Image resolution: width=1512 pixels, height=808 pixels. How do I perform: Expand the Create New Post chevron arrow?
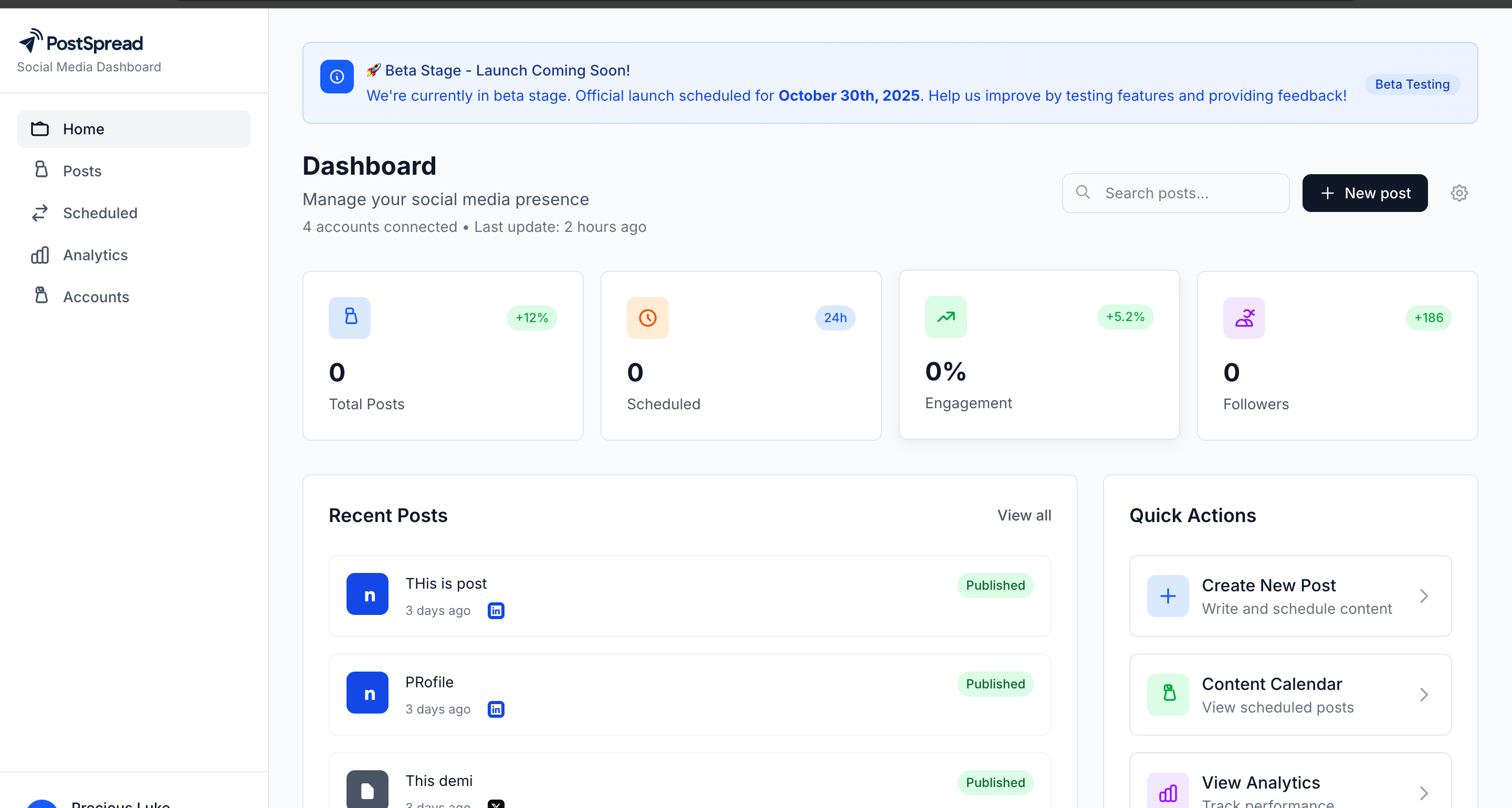(x=1425, y=596)
